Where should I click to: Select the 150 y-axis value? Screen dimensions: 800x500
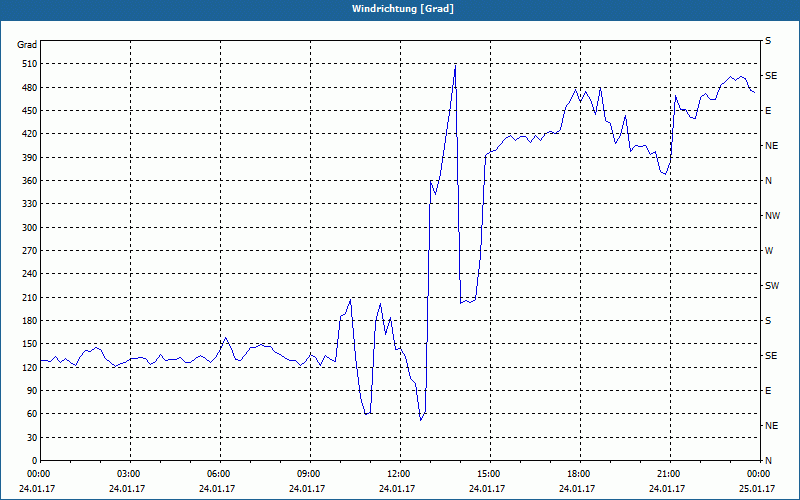pos(30,344)
